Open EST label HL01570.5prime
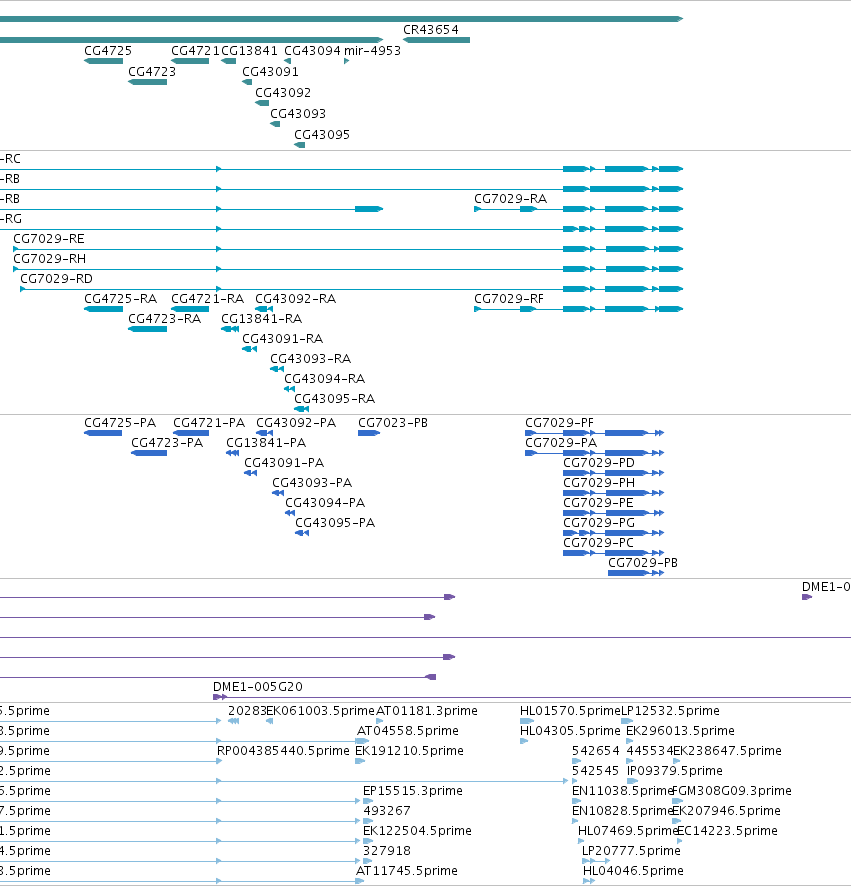Image resolution: width=851 pixels, height=886 pixels. point(570,710)
